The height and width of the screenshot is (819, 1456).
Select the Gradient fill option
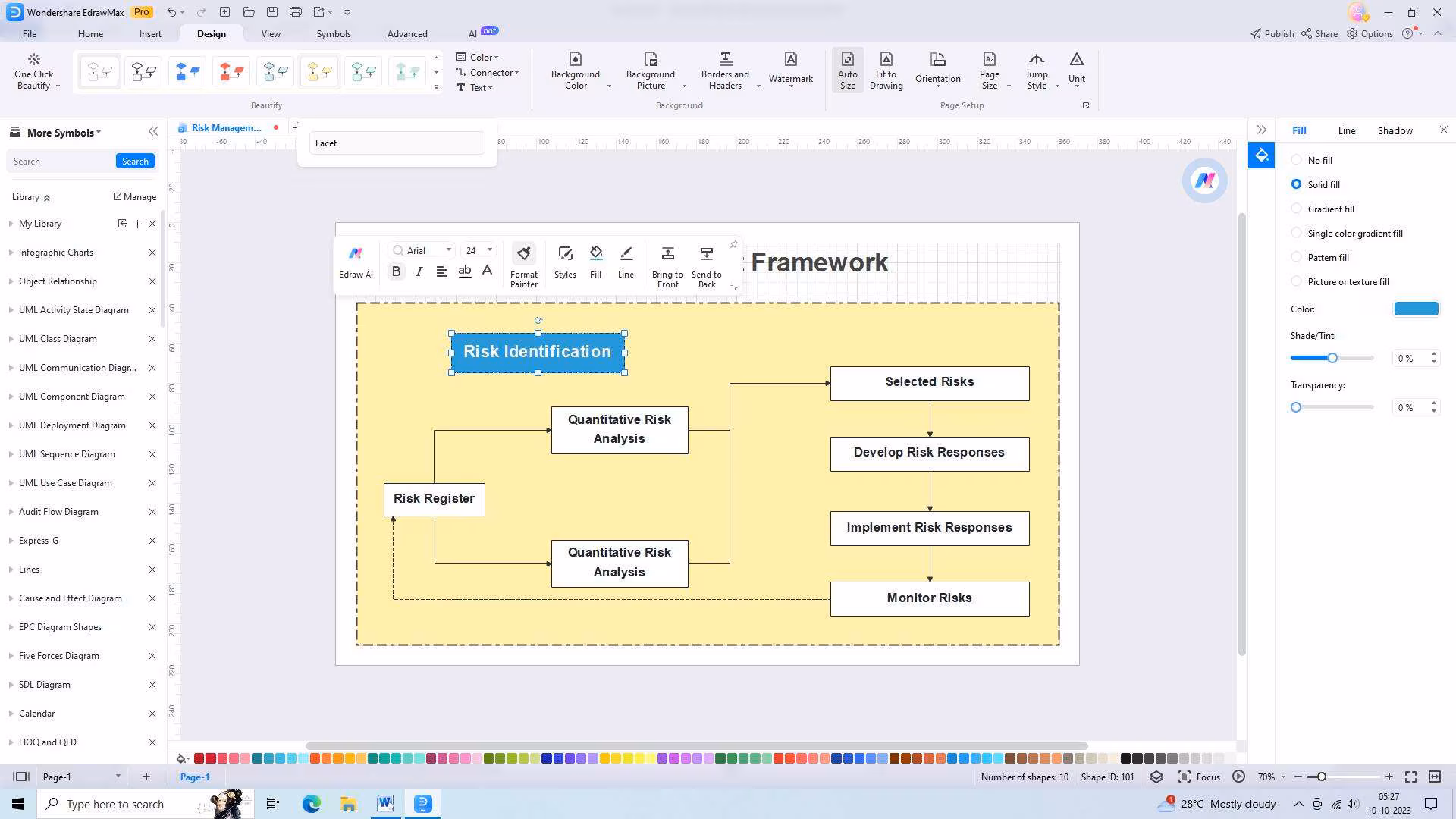click(x=1297, y=209)
